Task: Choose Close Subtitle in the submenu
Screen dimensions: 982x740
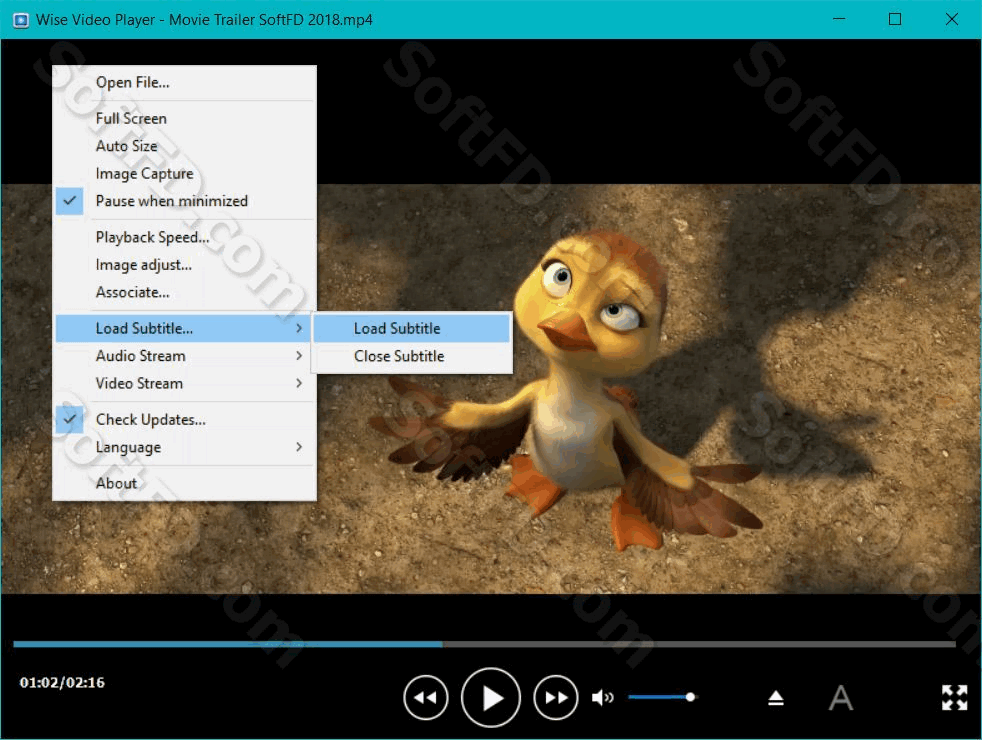Action: 412,356
